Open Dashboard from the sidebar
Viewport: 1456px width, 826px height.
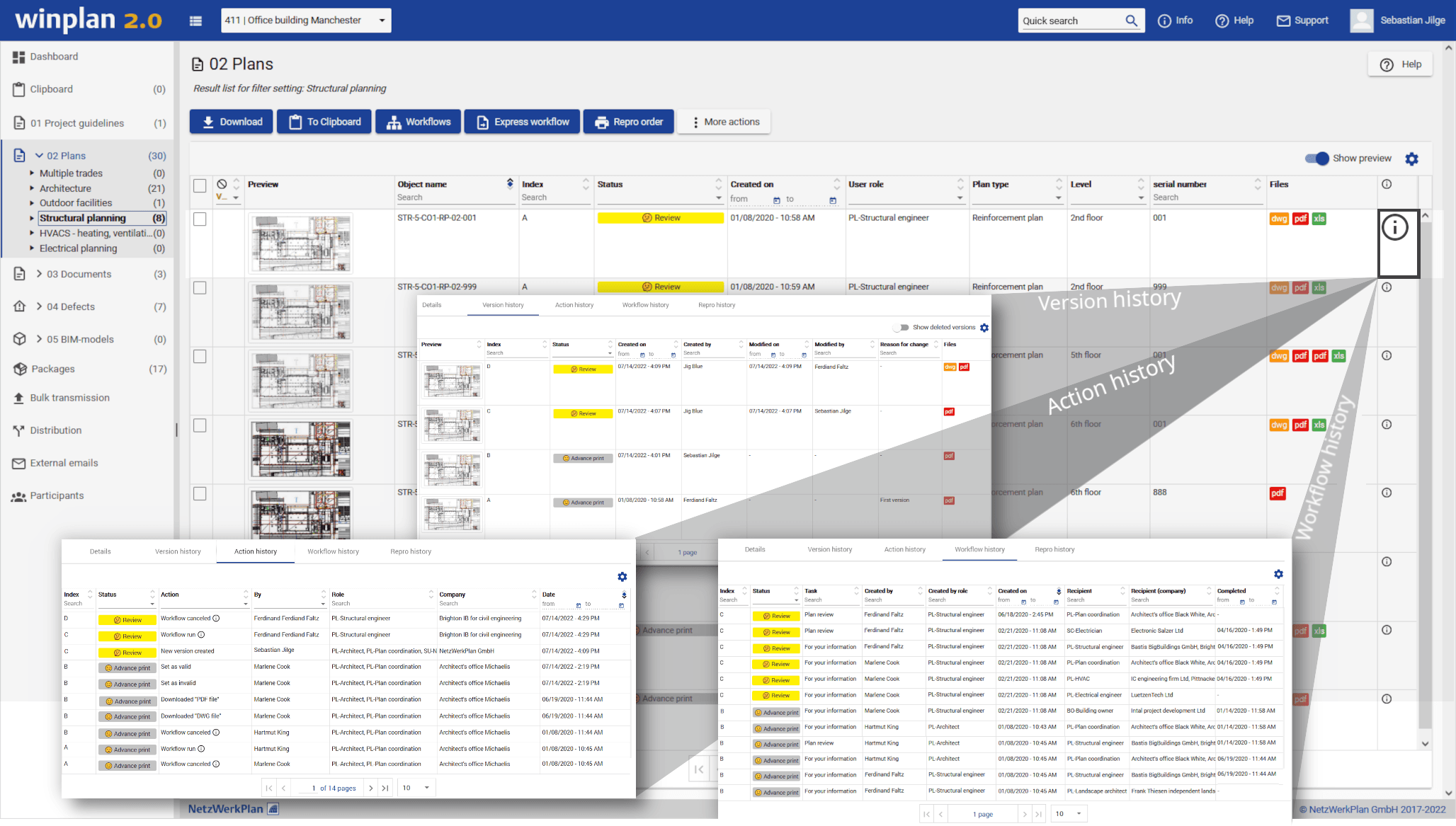(54, 57)
